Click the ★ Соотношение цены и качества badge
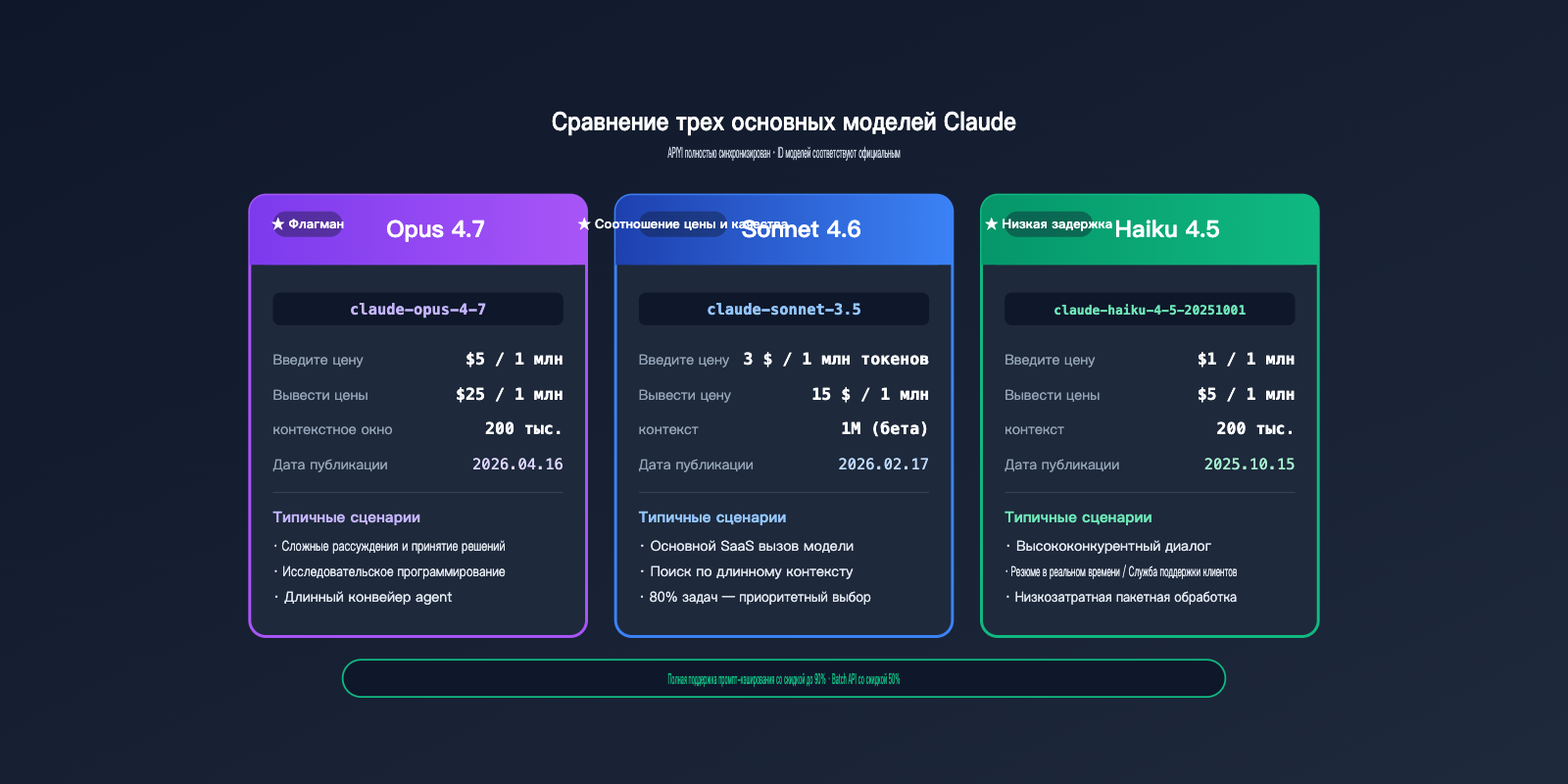This screenshot has height=784, width=1568. tap(683, 224)
